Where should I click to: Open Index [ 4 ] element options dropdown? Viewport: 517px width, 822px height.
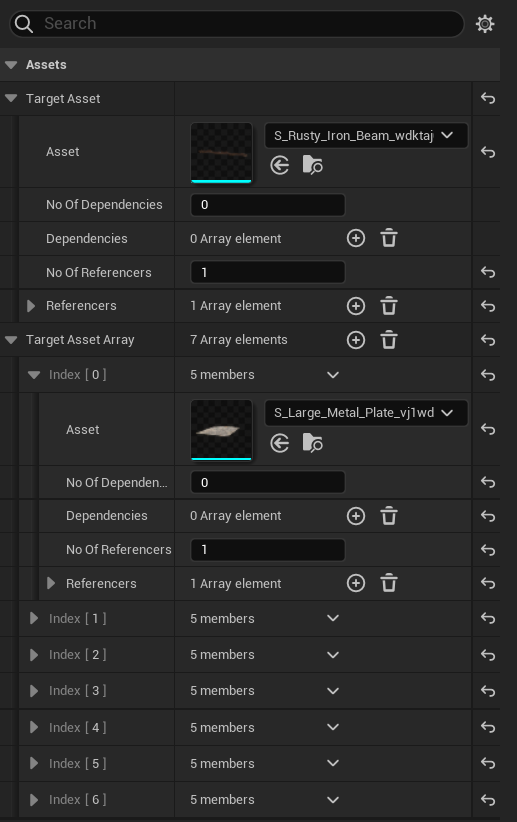333,727
